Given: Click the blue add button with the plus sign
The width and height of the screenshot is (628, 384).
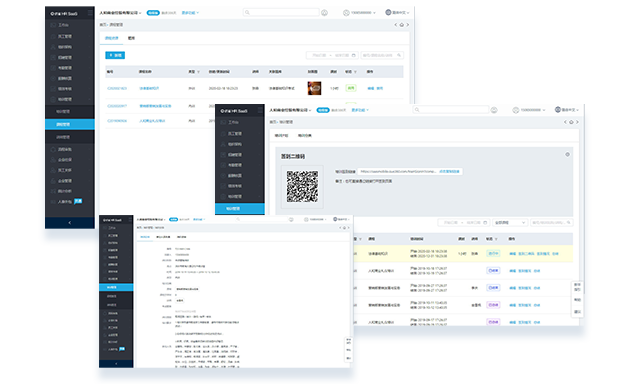Looking at the screenshot, I should pos(115,55).
